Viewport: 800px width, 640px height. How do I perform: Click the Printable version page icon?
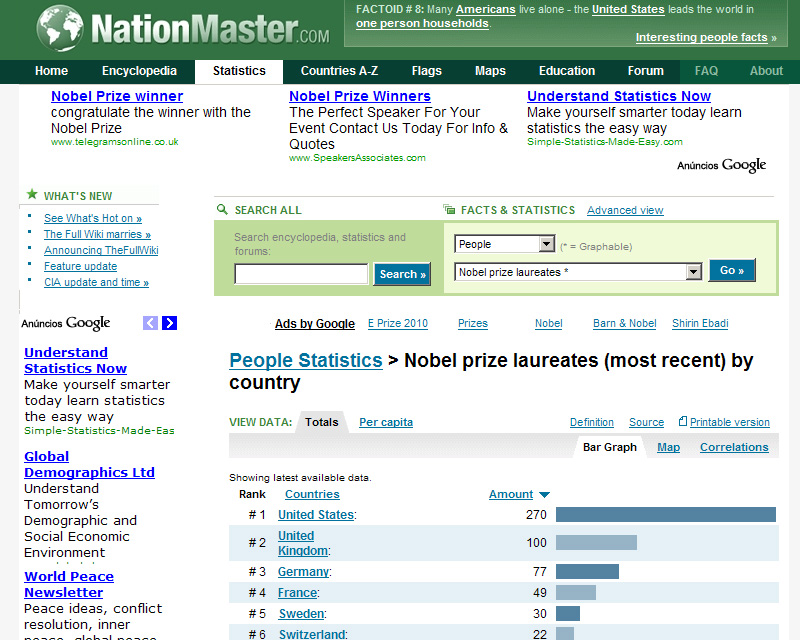click(x=683, y=422)
